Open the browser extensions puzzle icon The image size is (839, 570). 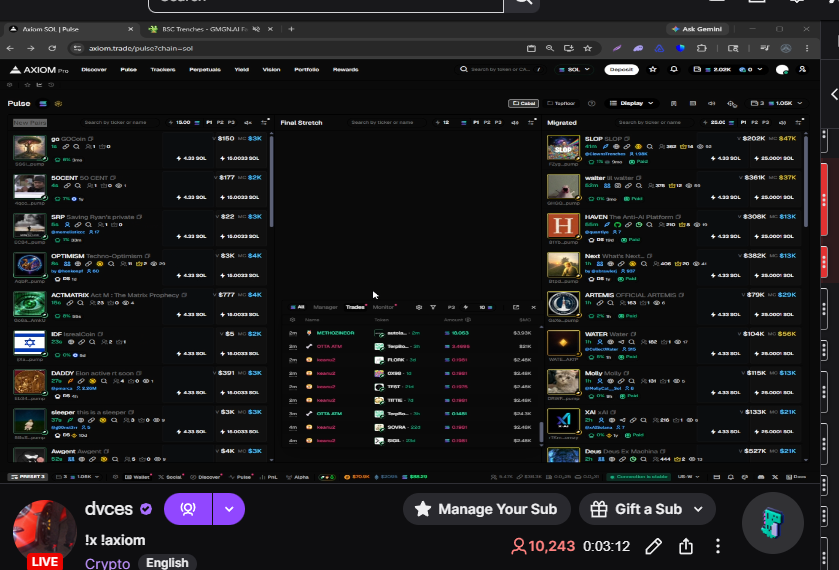[701, 48]
